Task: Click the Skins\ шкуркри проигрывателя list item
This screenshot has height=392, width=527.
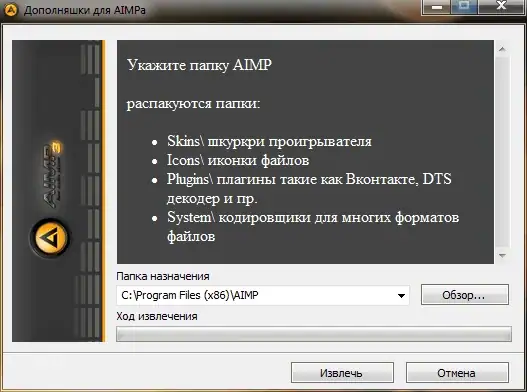Action: click(x=269, y=141)
